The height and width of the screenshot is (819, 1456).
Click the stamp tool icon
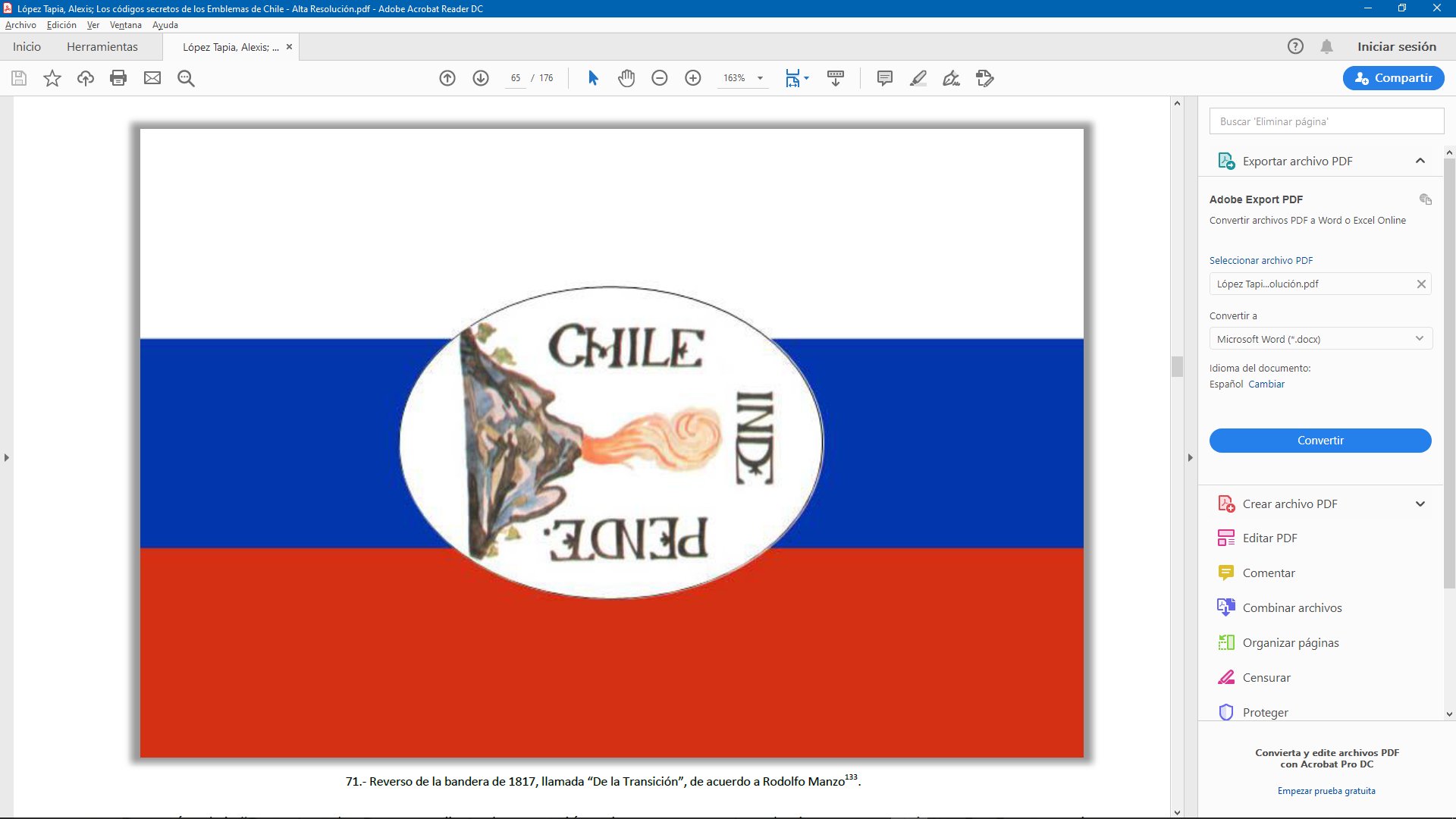click(984, 78)
